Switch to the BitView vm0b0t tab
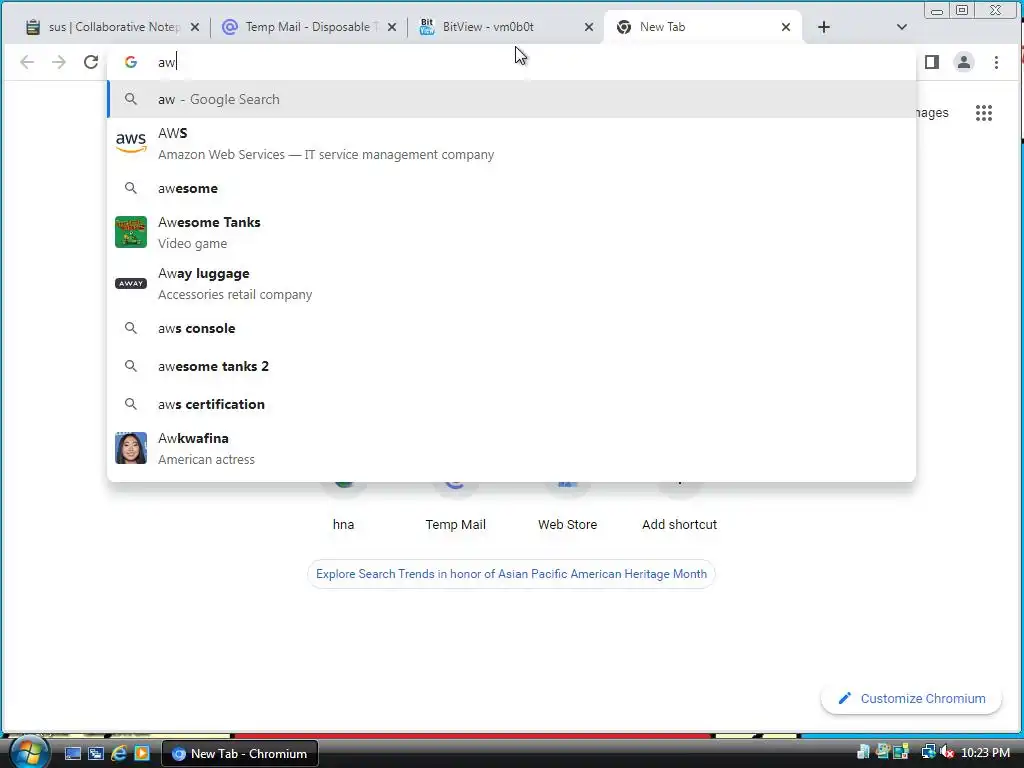The image size is (1024, 768). (503, 27)
